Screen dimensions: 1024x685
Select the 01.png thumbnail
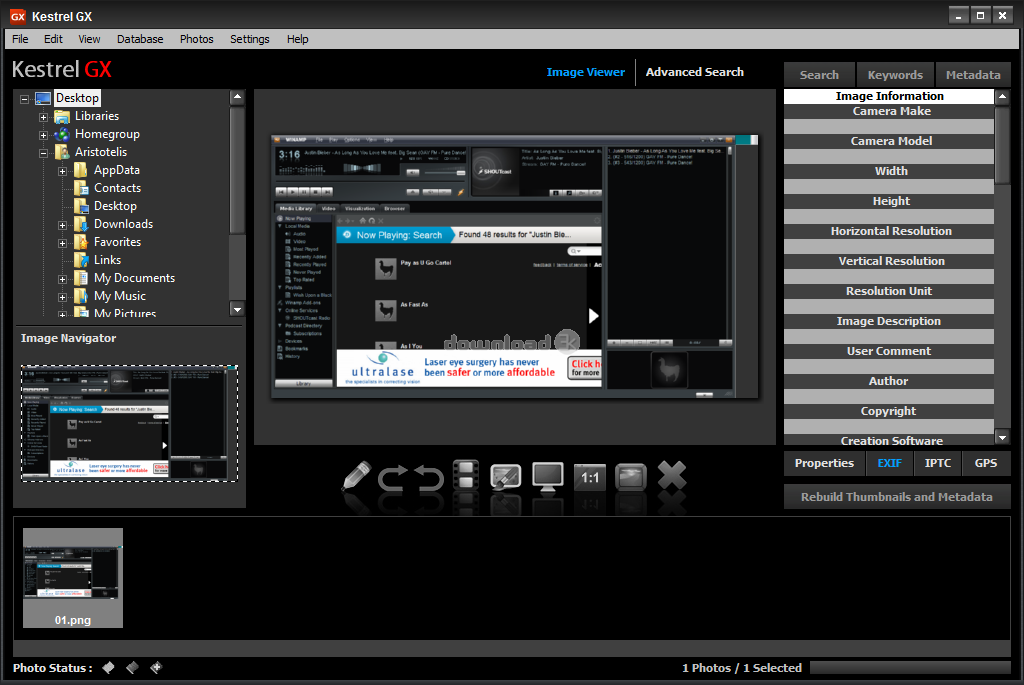pyautogui.click(x=72, y=578)
